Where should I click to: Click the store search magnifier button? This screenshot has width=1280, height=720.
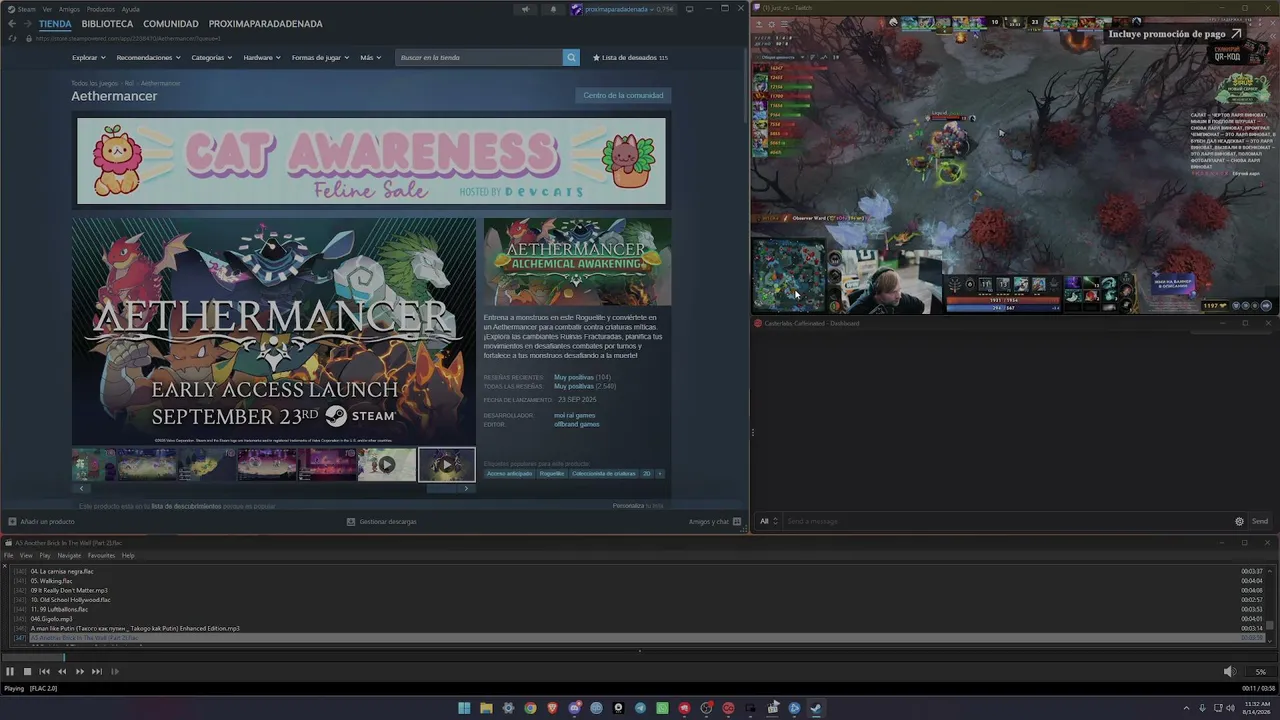571,57
